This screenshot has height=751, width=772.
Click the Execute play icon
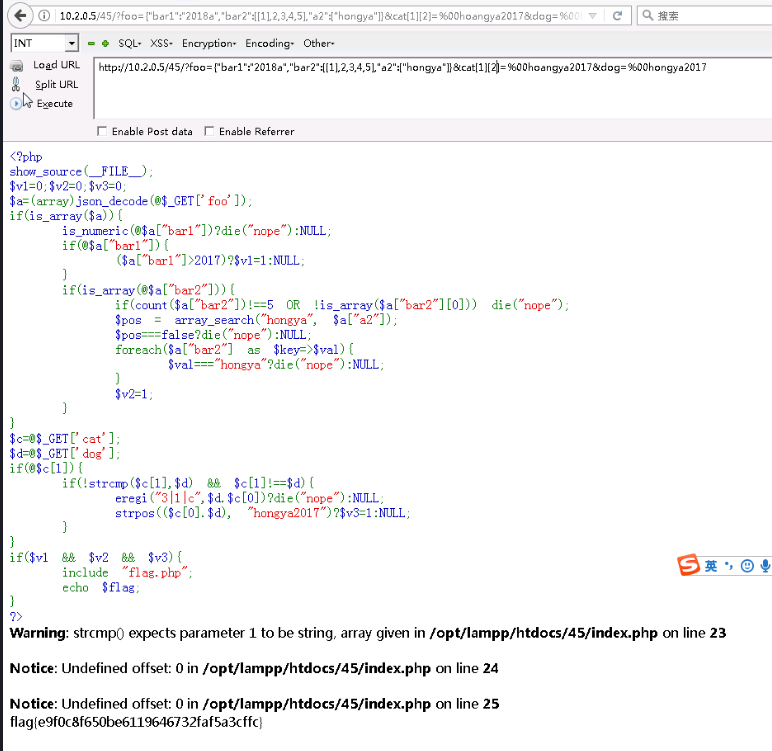(16, 103)
